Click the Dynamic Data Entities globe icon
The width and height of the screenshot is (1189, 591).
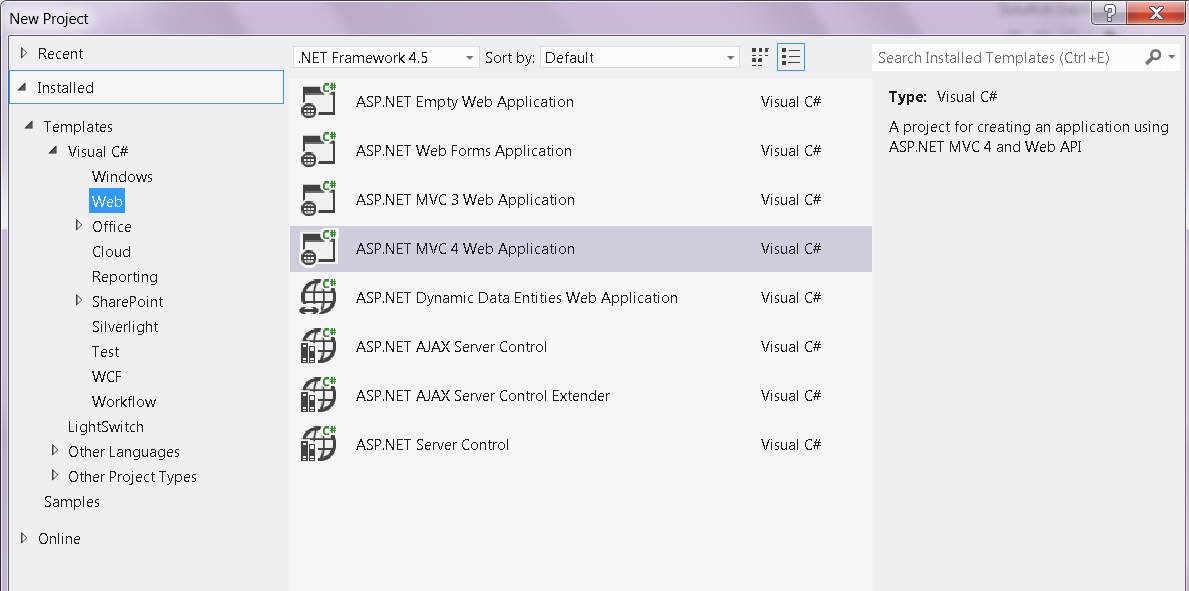pyautogui.click(x=318, y=297)
